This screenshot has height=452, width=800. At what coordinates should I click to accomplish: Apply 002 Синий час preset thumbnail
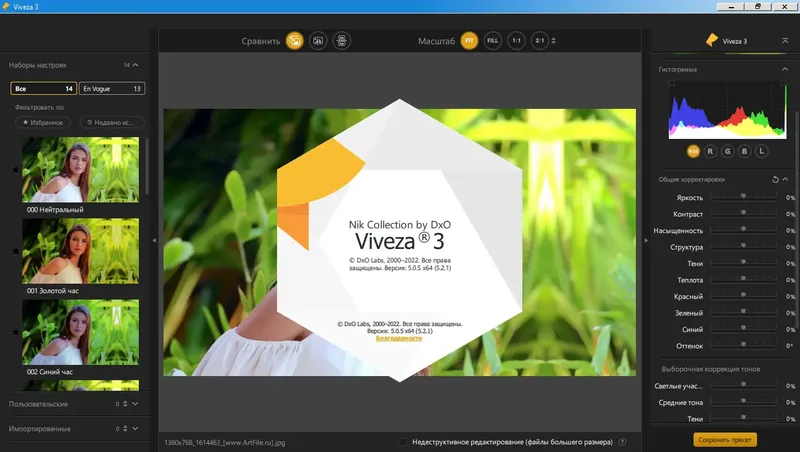80,332
